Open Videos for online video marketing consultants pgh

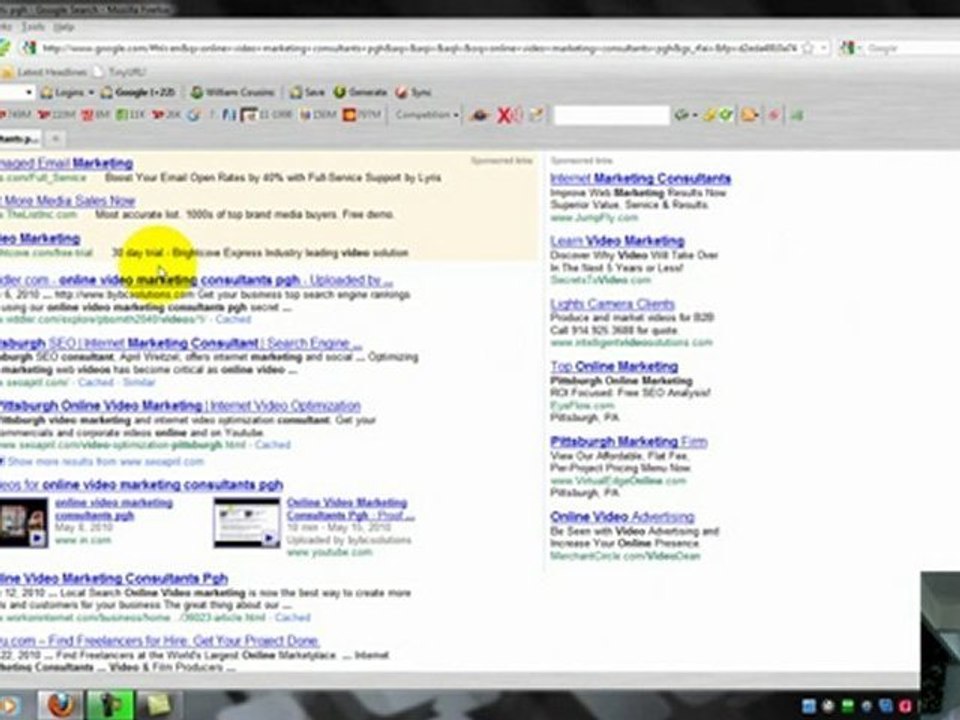[x=141, y=484]
